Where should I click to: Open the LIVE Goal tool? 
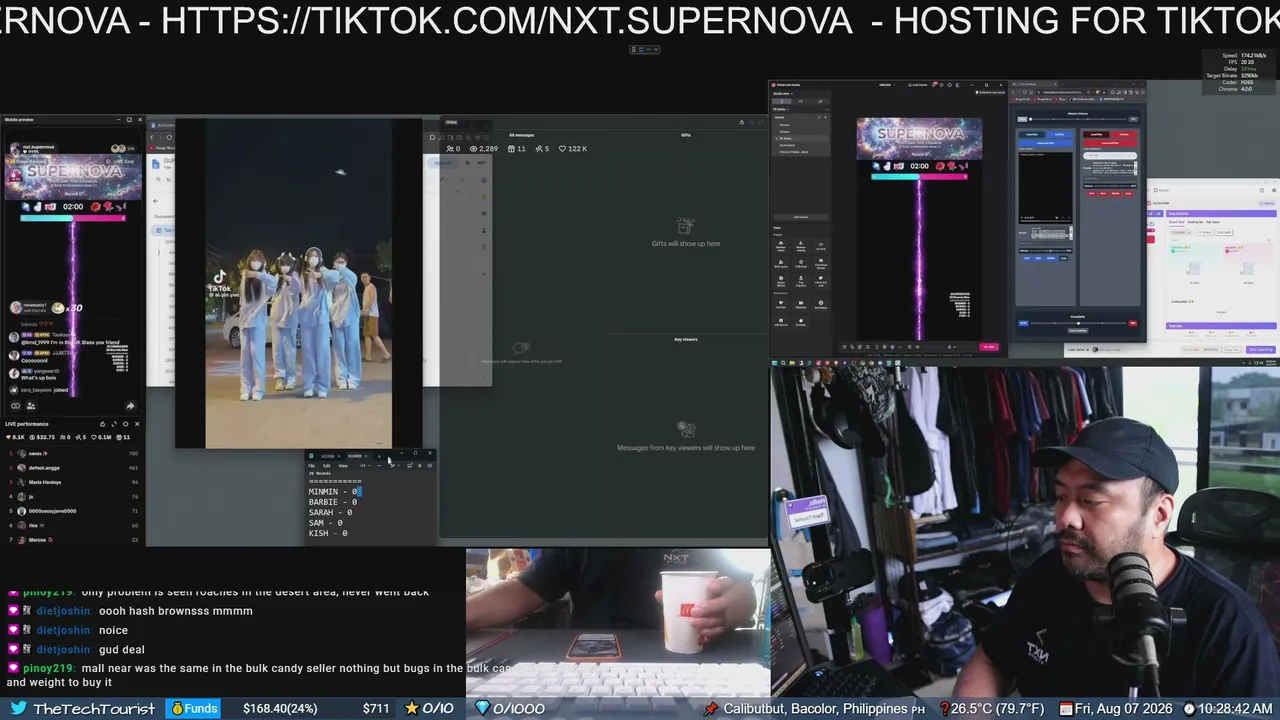point(801,264)
